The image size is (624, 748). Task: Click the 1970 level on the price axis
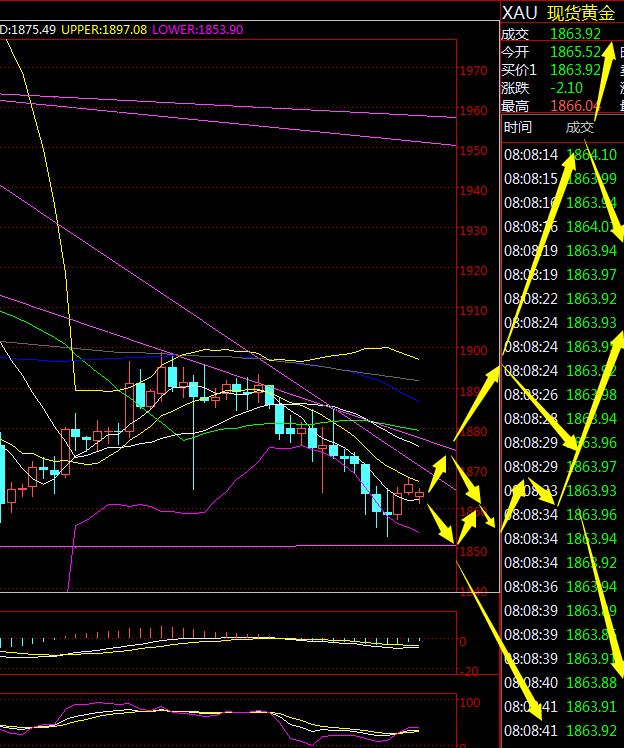(x=473, y=71)
